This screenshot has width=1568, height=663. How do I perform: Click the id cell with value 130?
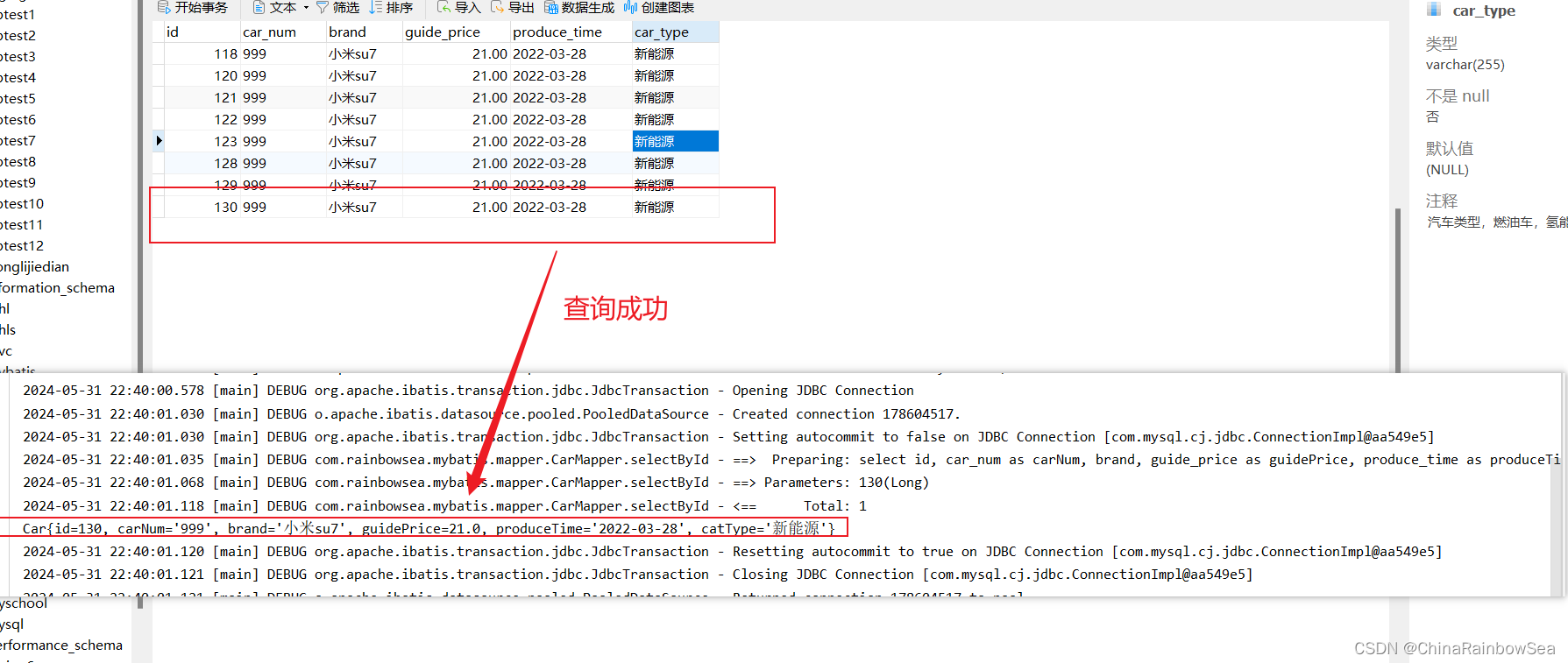tap(202, 208)
